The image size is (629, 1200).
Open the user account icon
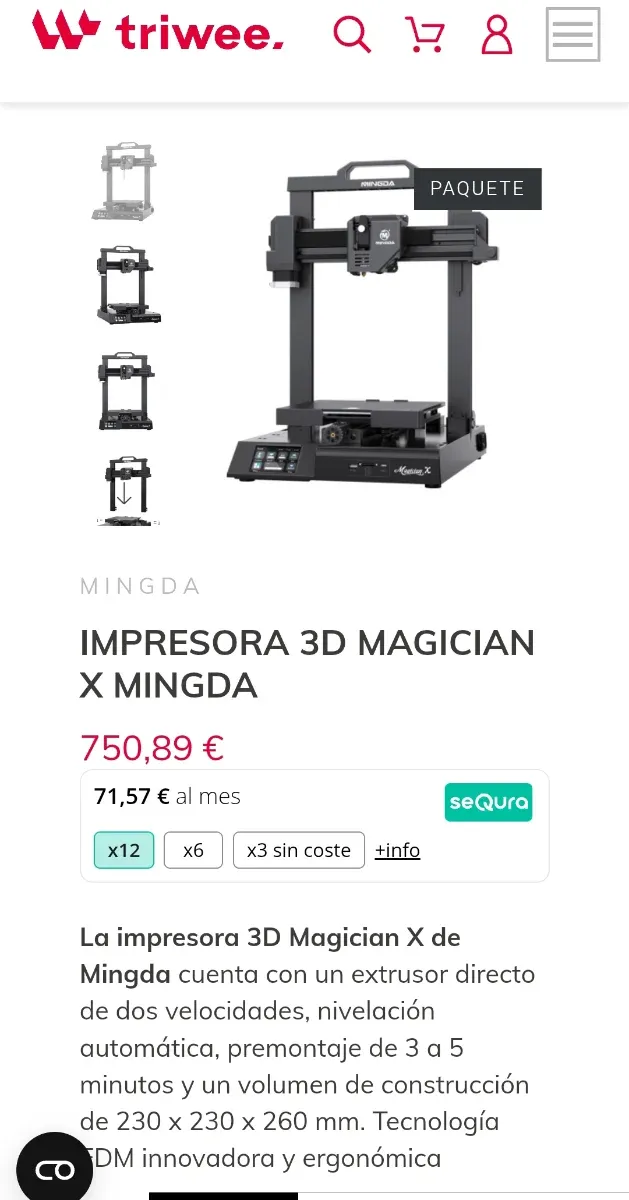point(497,34)
